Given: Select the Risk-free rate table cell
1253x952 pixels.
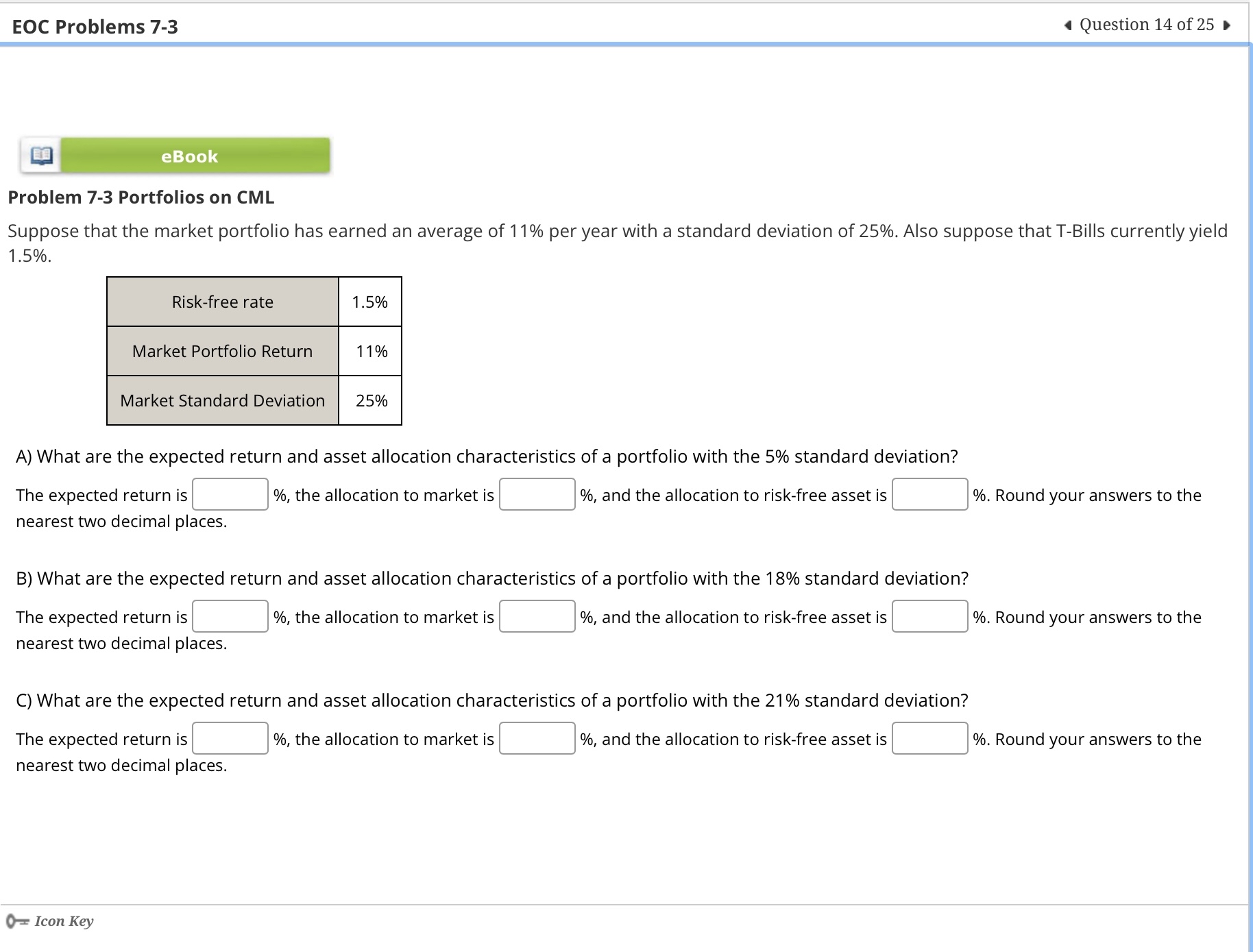Looking at the screenshot, I should click(x=222, y=302).
